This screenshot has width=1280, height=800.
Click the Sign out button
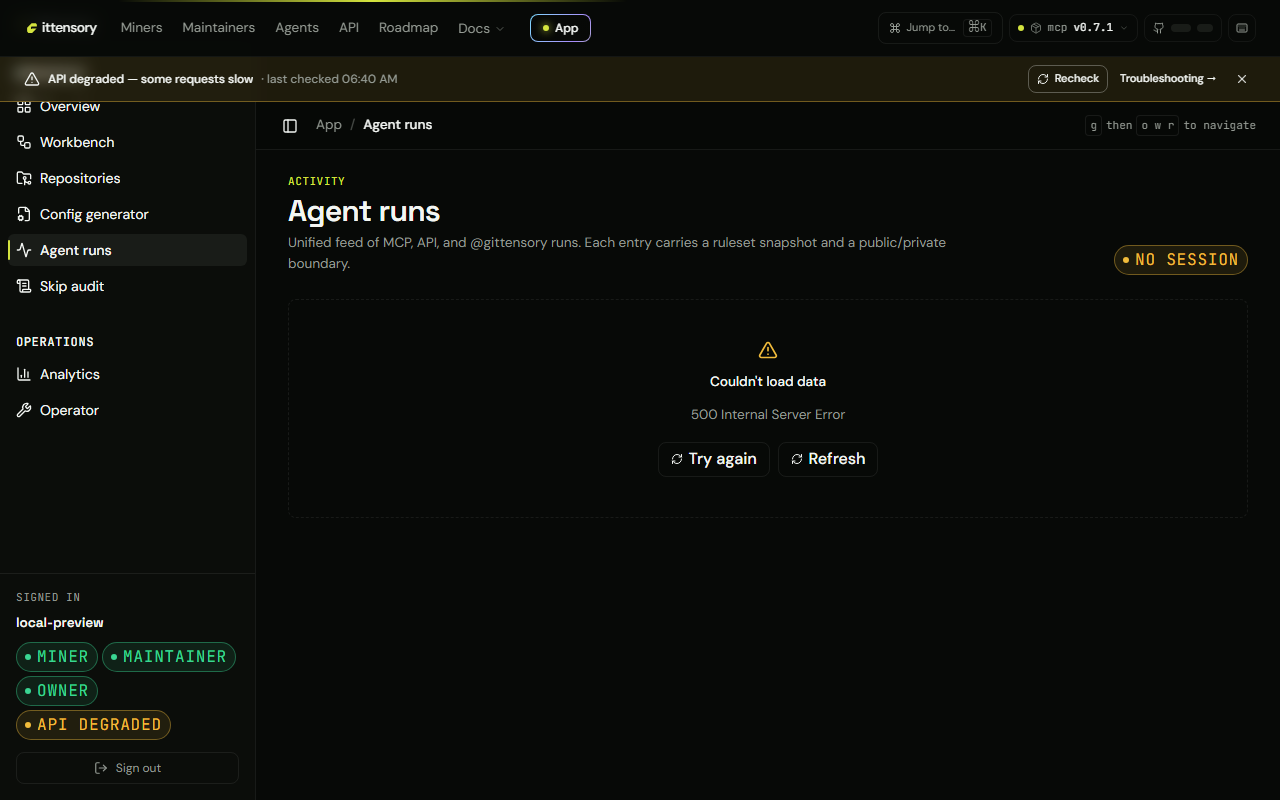click(127, 768)
